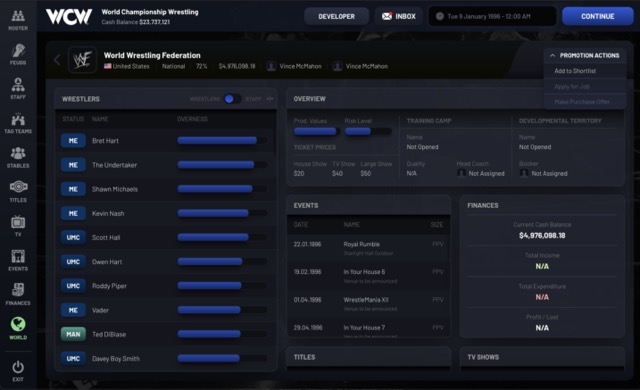Open the WrestleMania XII event
The width and height of the screenshot is (640, 390).
pyautogui.click(x=369, y=304)
